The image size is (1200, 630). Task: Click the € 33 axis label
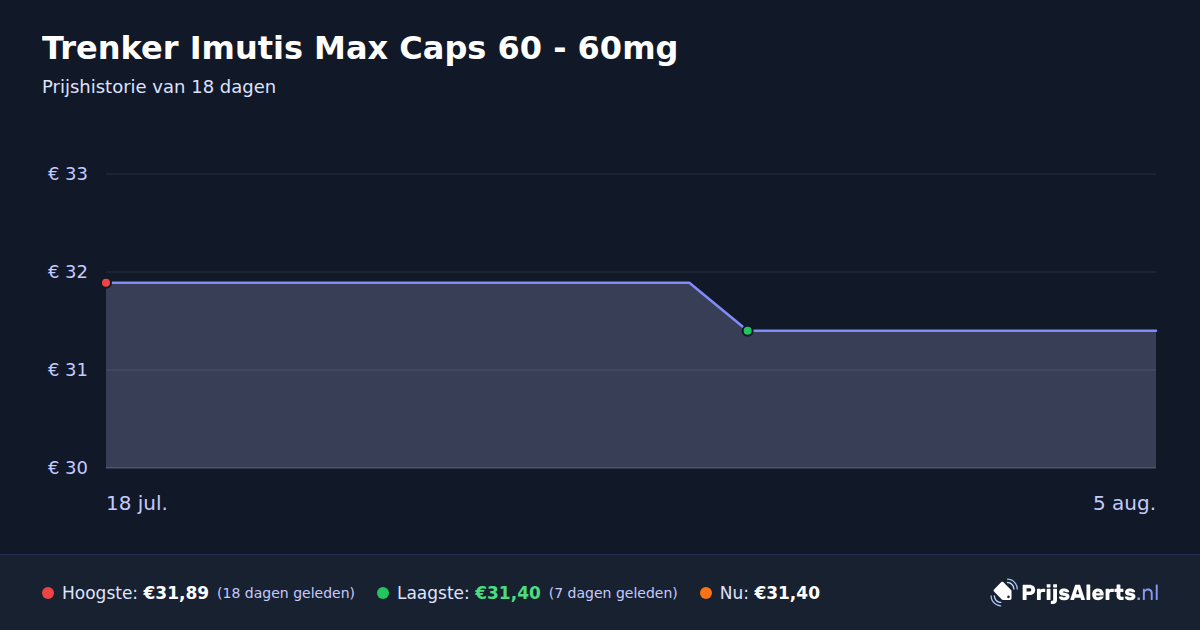pyautogui.click(x=68, y=174)
